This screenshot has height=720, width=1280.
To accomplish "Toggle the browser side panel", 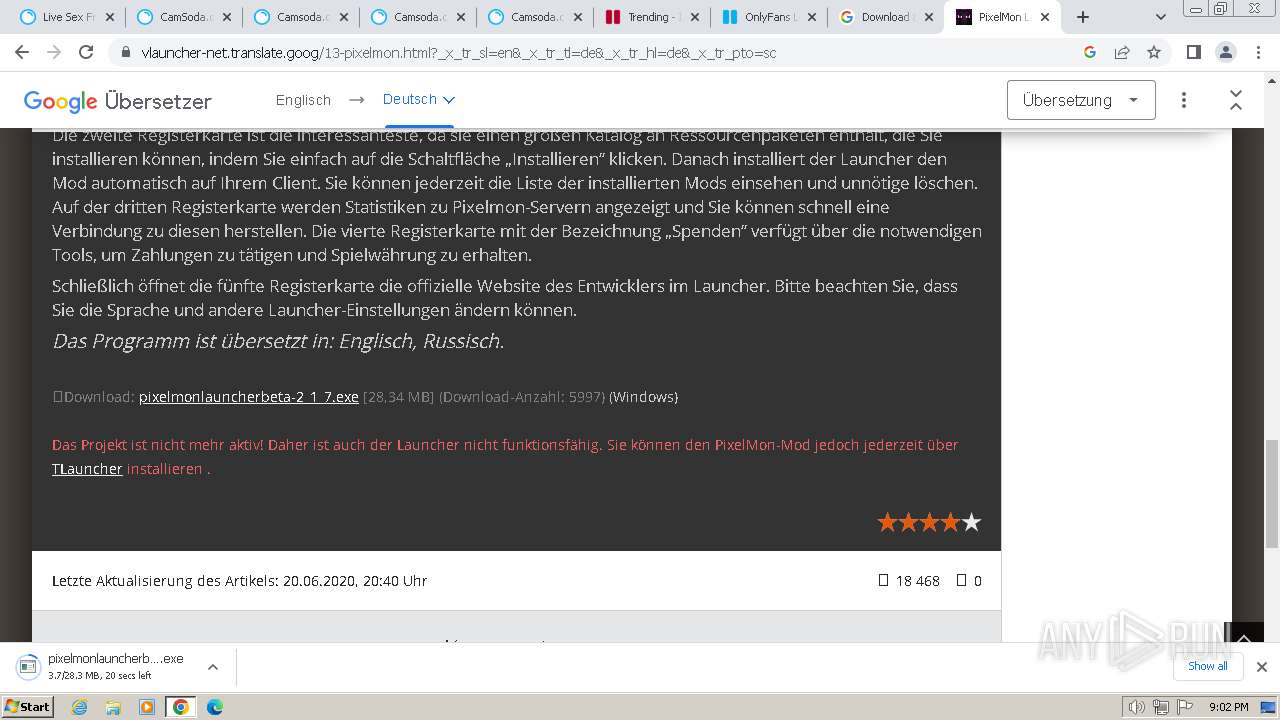I will pos(1193,52).
